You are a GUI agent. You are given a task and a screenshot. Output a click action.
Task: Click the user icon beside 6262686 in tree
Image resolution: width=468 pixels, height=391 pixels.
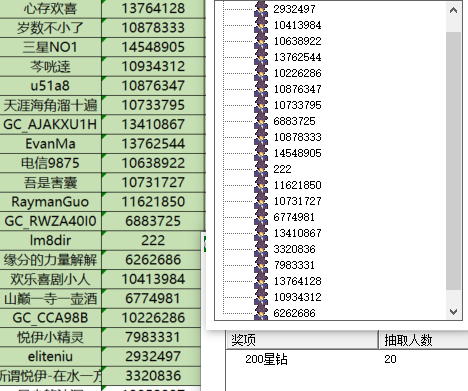pos(261,313)
